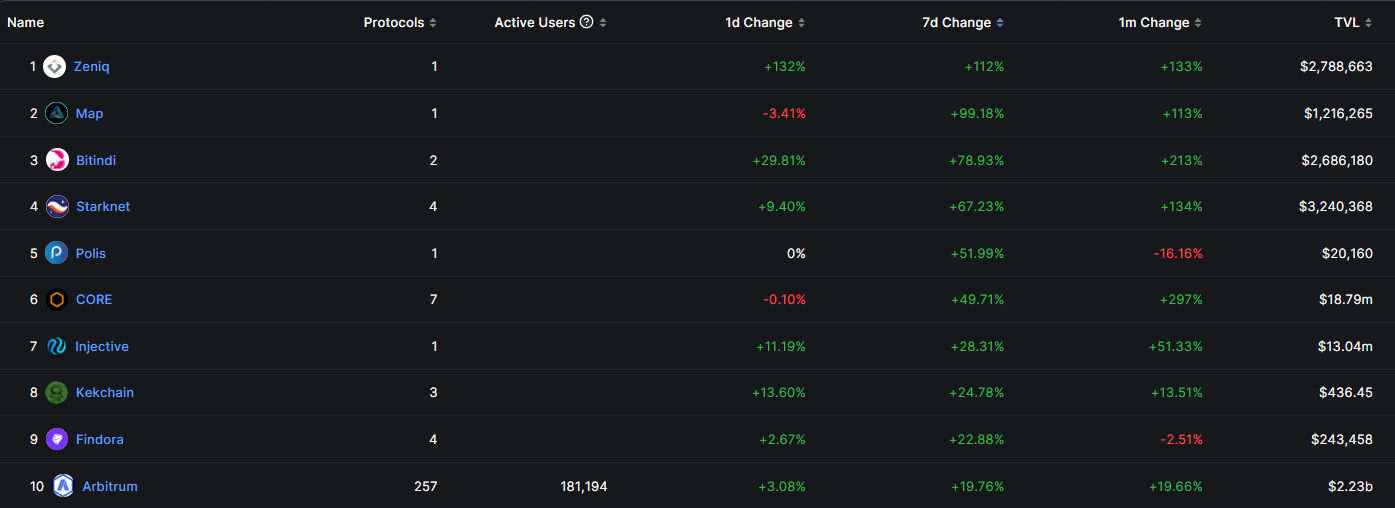Click Kekchain TVL value $436.45
Screen dimensions: 1395x508
[x=1347, y=393]
